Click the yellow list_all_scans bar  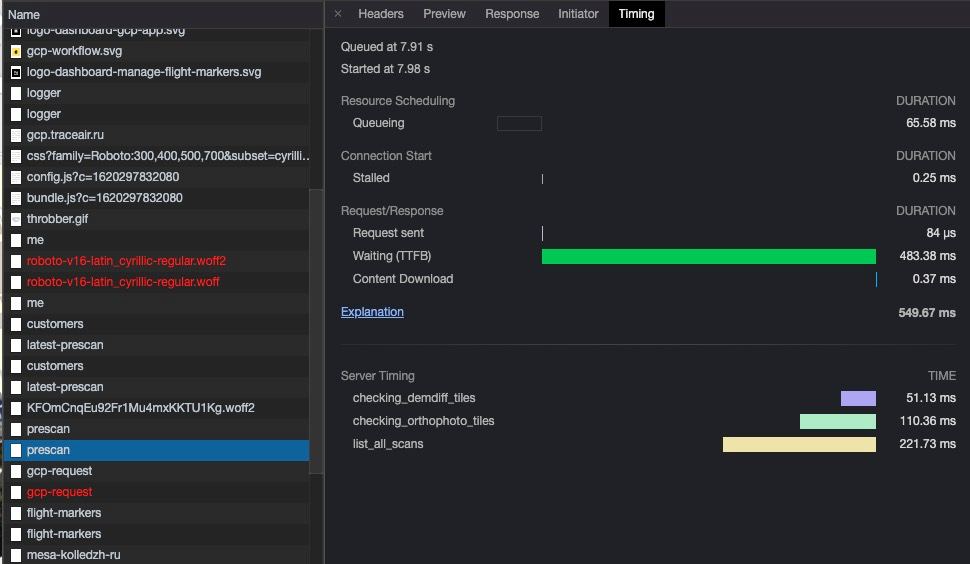point(799,444)
